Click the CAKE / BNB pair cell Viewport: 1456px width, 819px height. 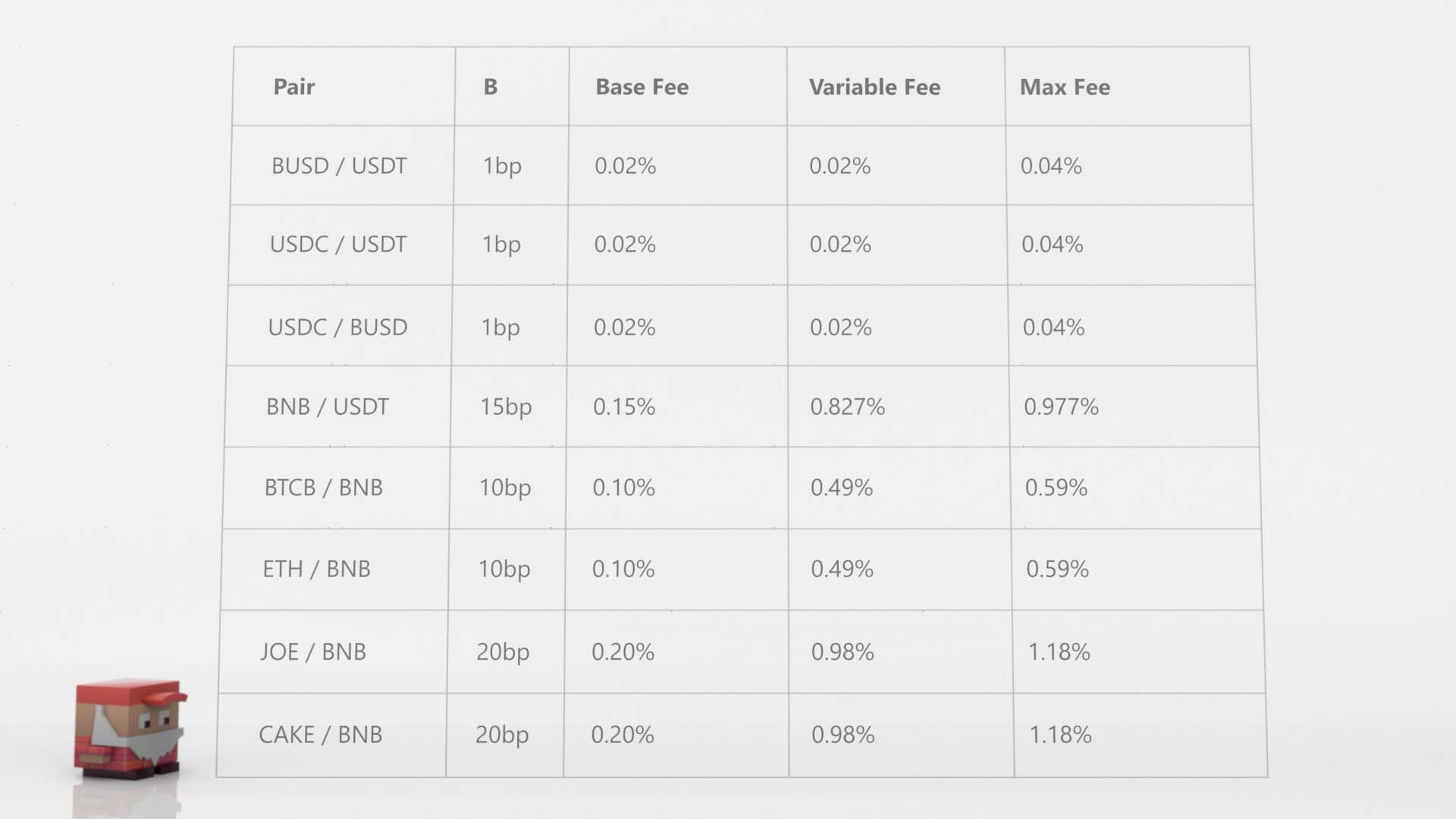pos(321,734)
